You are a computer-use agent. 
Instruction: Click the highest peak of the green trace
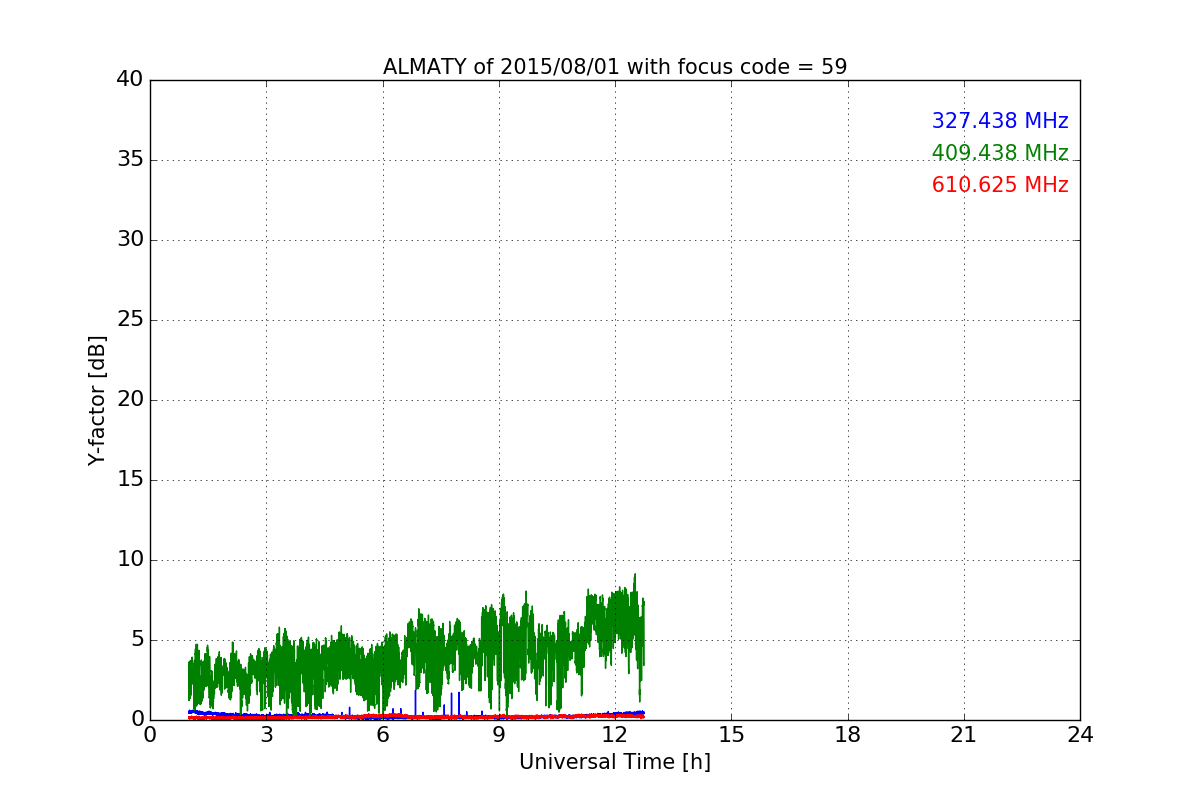634,575
